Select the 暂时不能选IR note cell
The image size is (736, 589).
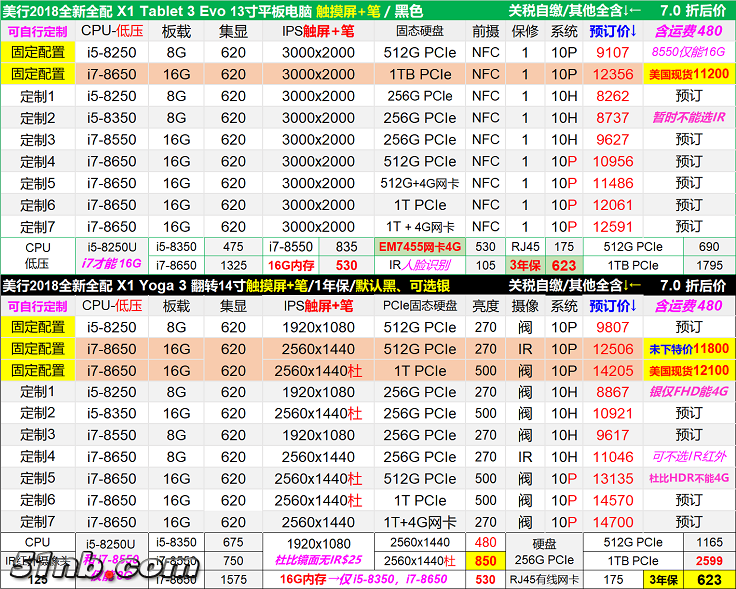click(x=688, y=118)
